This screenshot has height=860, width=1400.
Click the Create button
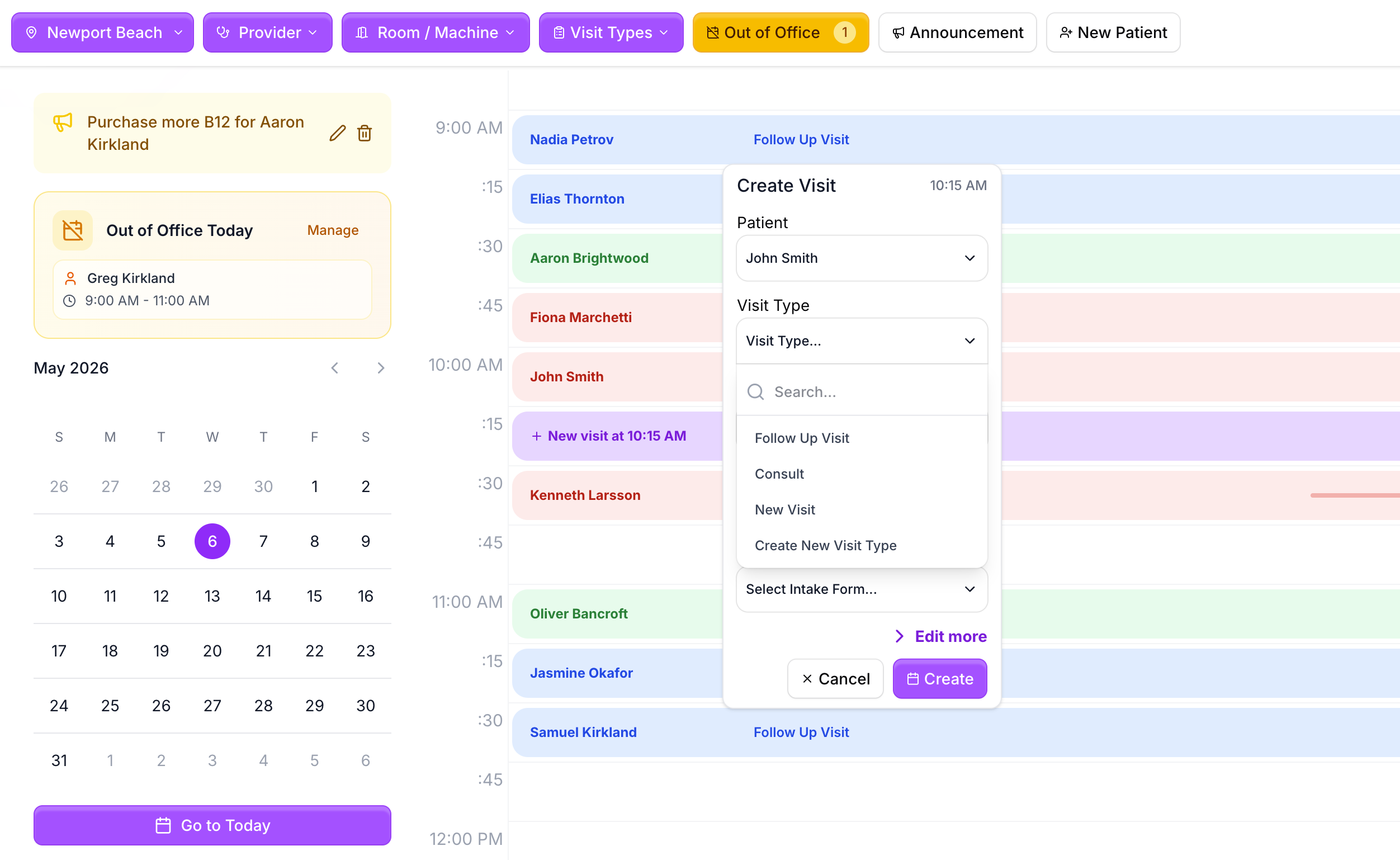tap(940, 679)
